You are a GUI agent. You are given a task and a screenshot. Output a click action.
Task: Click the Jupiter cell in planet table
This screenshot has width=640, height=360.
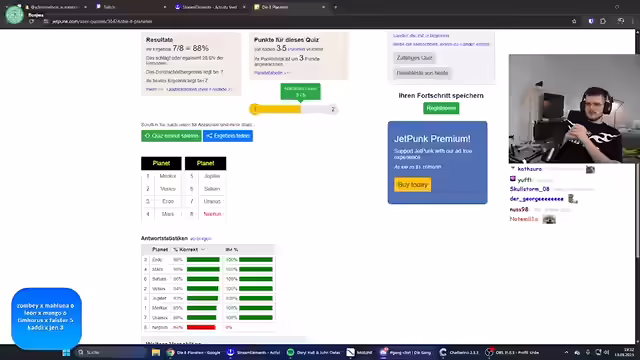click(212, 176)
